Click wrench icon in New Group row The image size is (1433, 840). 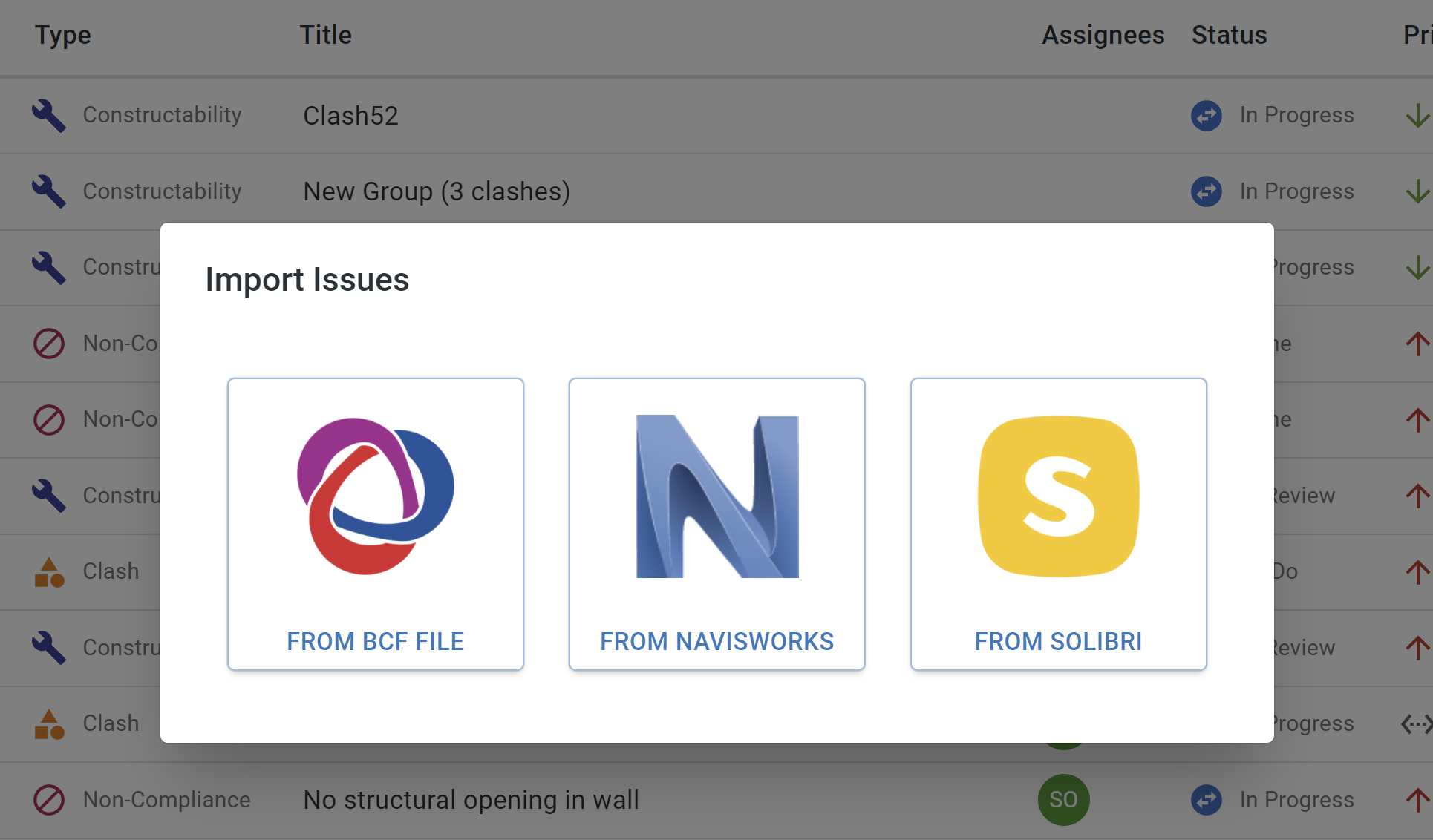[49, 191]
